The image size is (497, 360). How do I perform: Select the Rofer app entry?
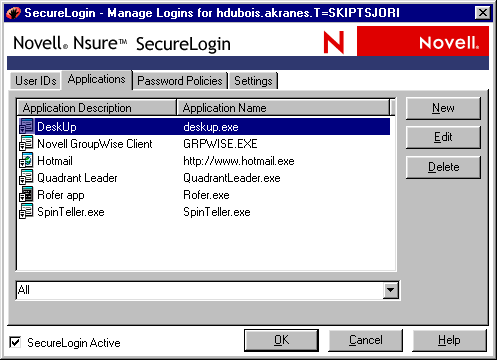(x=61, y=195)
